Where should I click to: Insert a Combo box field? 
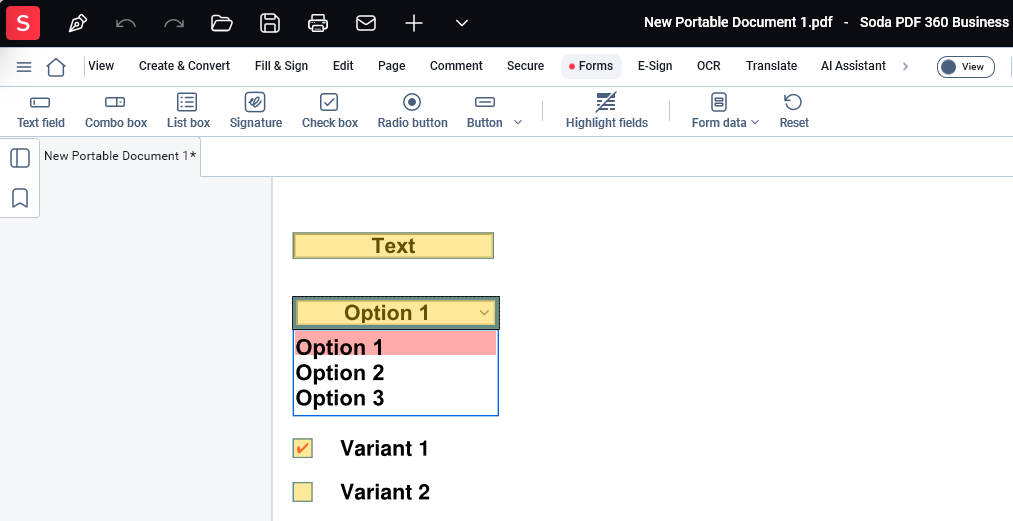(x=116, y=111)
